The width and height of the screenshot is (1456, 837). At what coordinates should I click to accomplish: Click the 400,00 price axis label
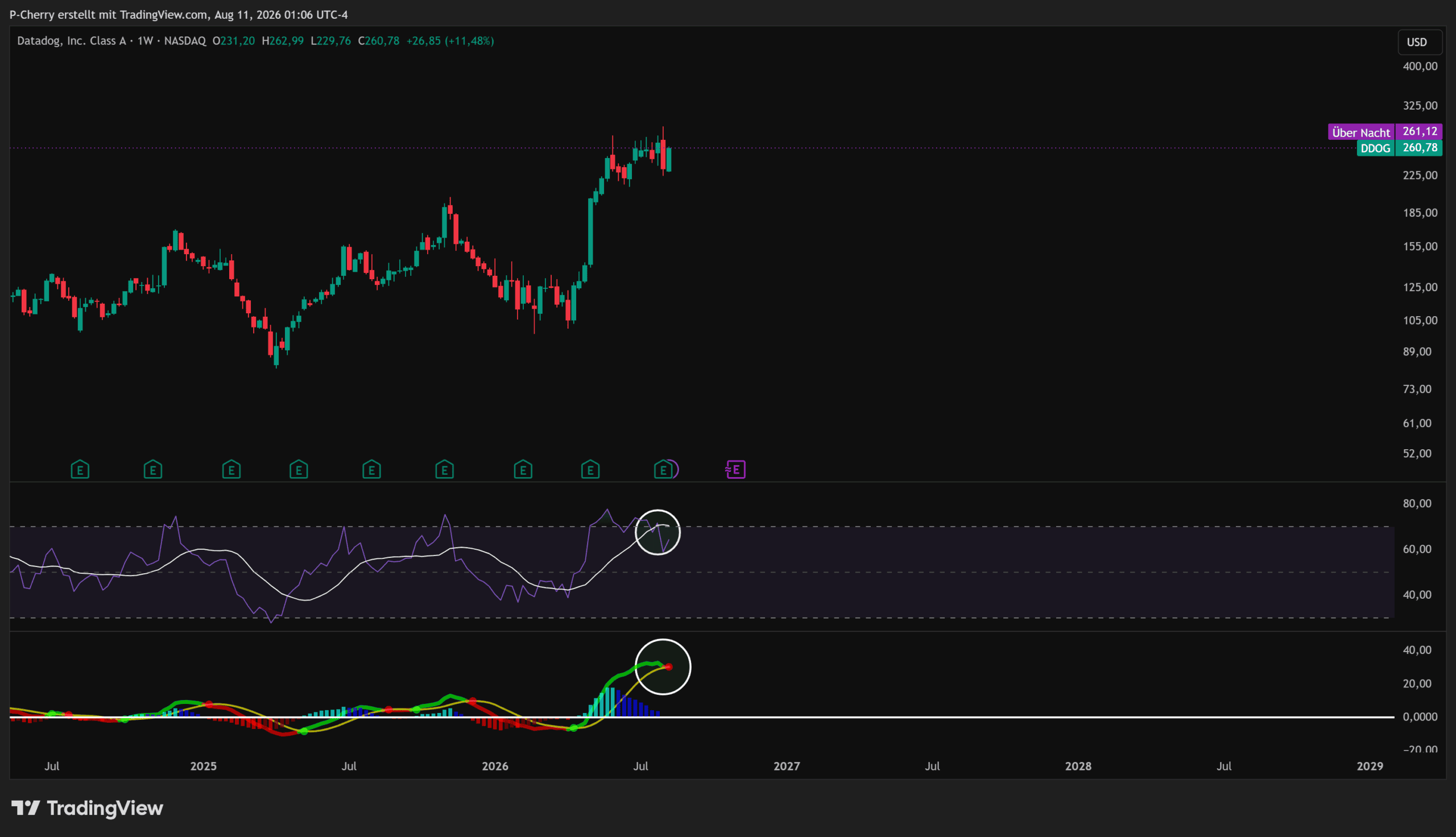coord(1420,66)
